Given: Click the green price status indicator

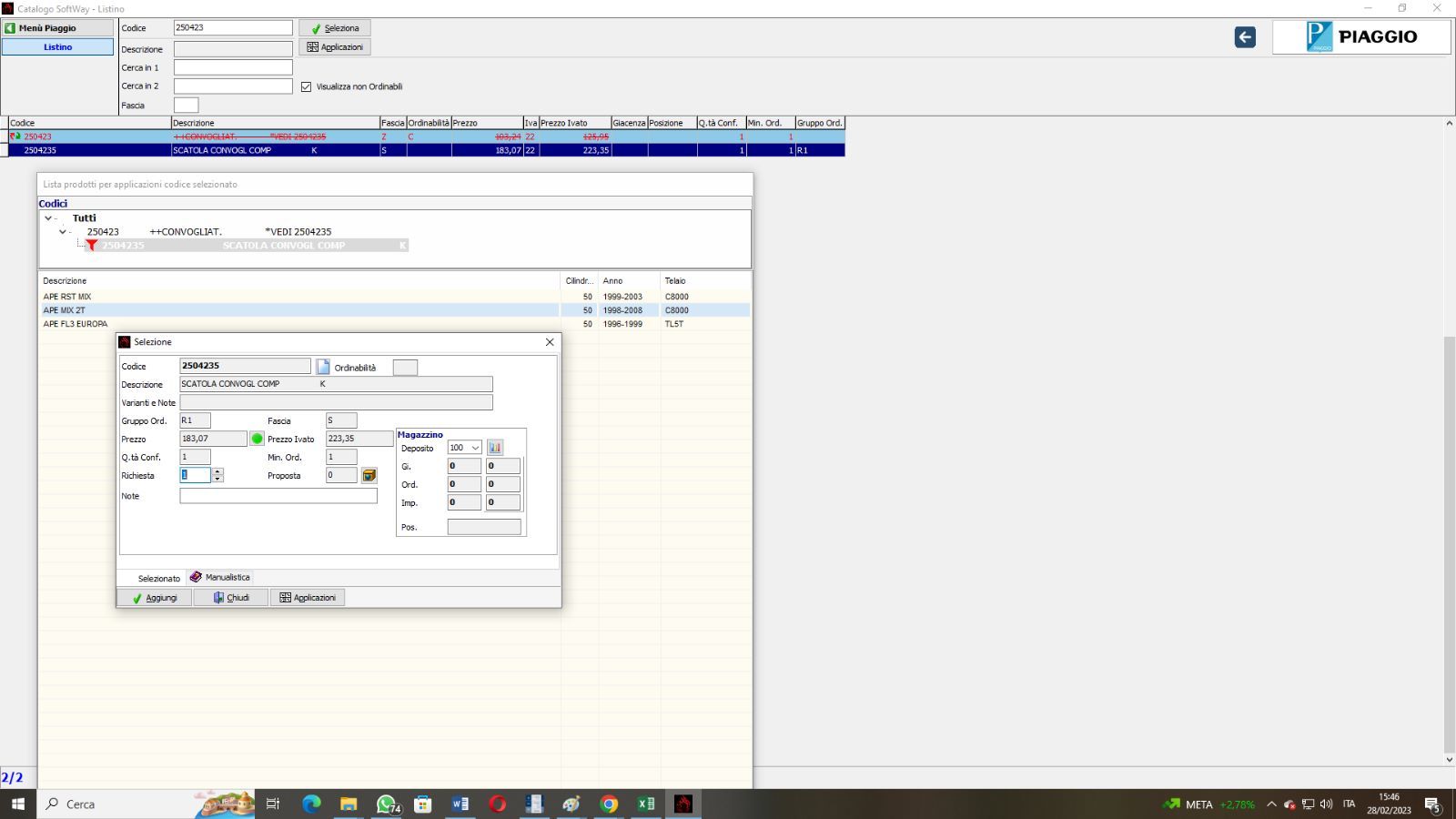Looking at the screenshot, I should click(x=257, y=439).
